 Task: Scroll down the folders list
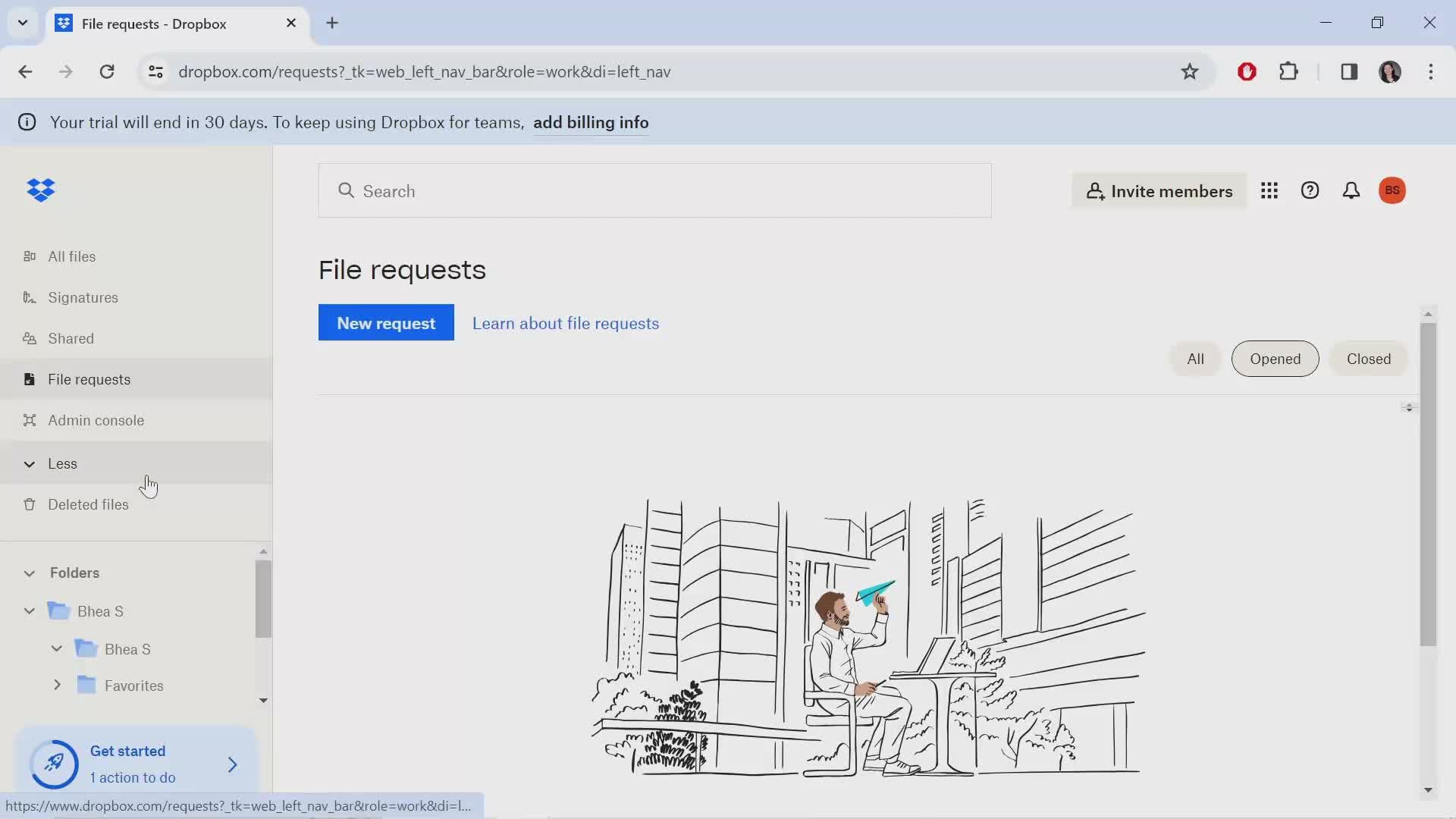coord(262,700)
